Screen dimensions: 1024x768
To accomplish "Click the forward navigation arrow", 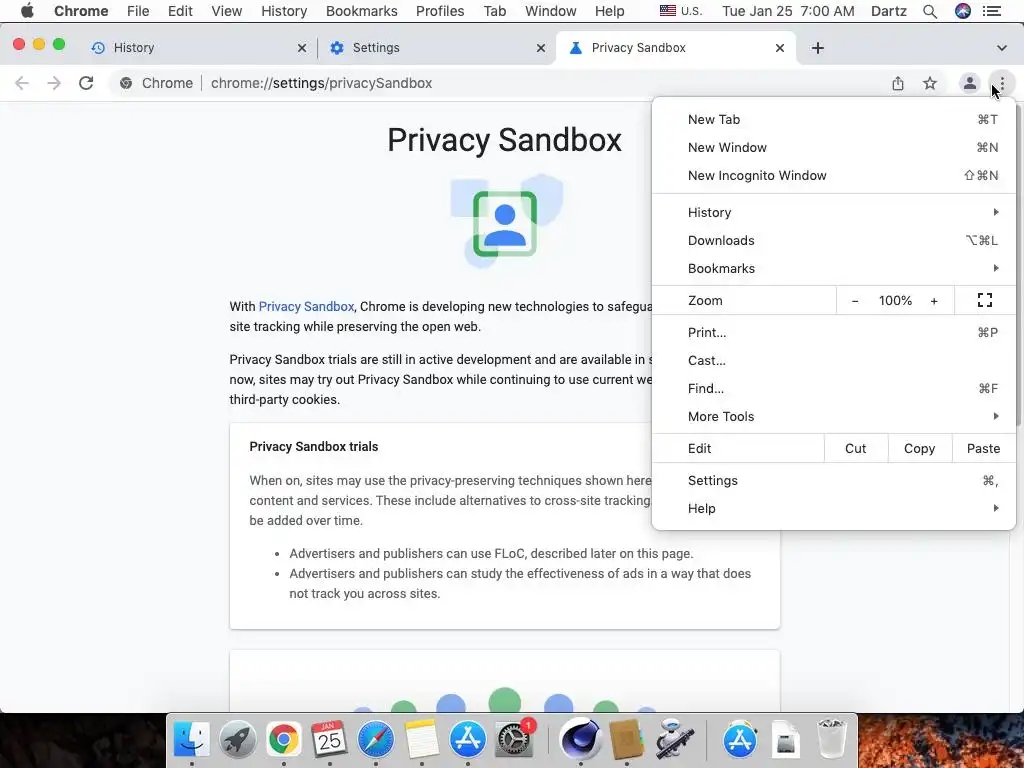I will coord(54,83).
